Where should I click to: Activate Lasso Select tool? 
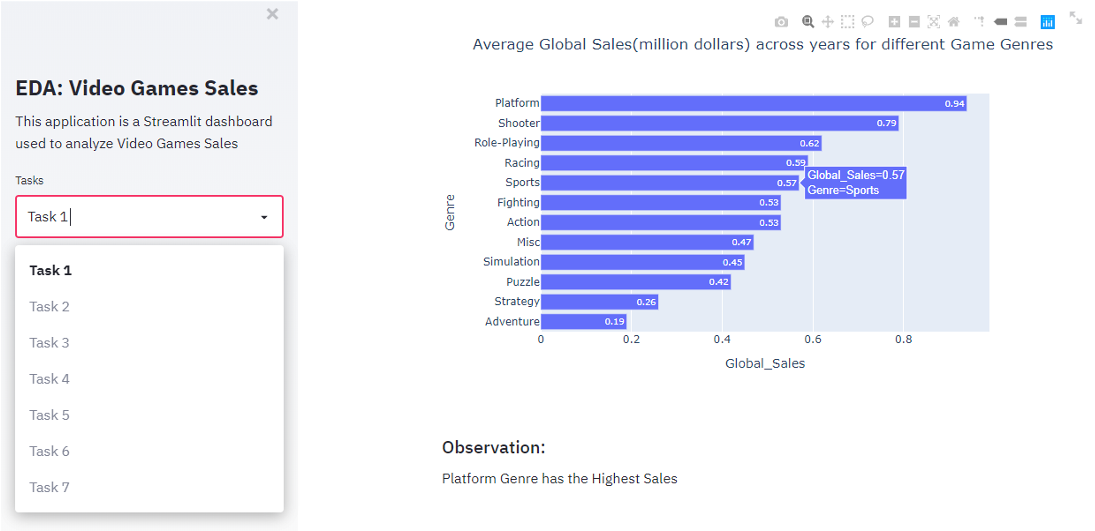(868, 22)
